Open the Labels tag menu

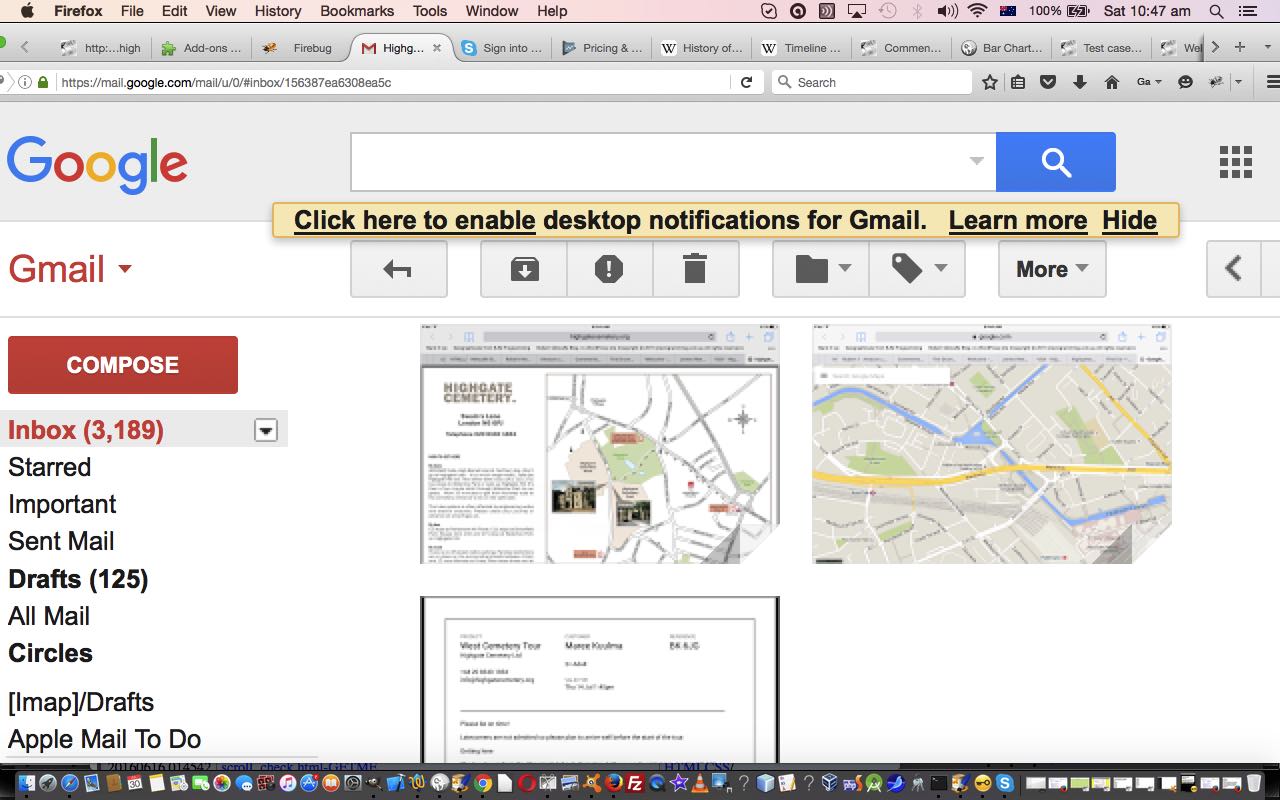coord(917,269)
